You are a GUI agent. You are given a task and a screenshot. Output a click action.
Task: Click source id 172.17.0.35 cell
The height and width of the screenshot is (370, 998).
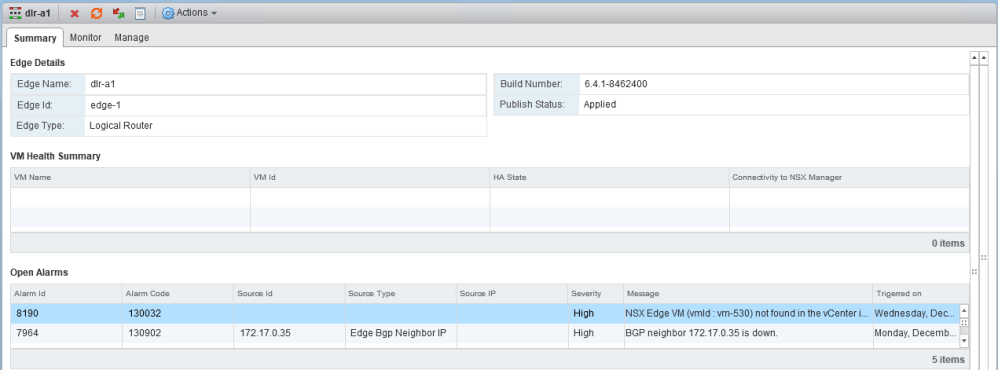[289, 333]
